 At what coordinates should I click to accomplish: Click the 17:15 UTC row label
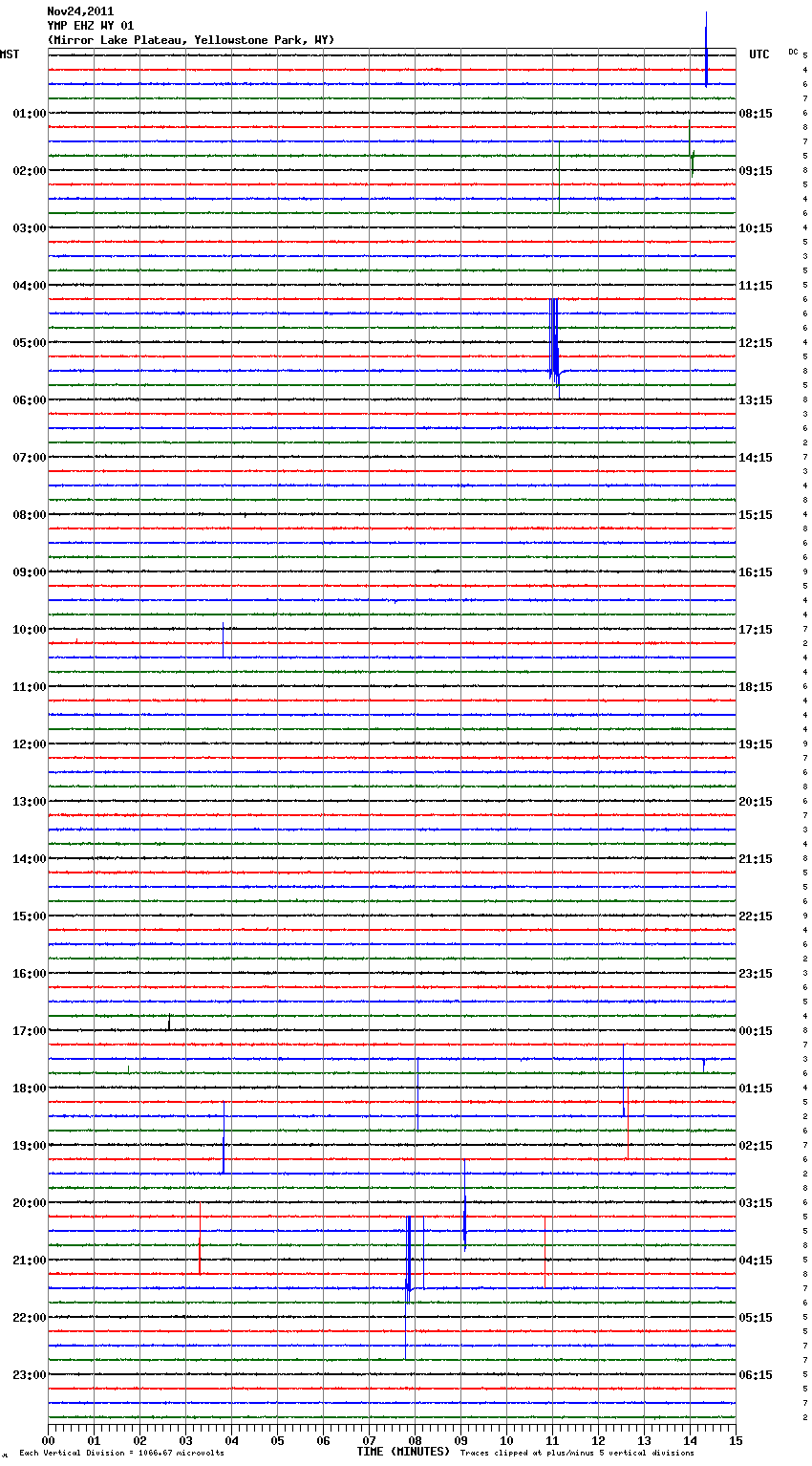click(x=756, y=630)
